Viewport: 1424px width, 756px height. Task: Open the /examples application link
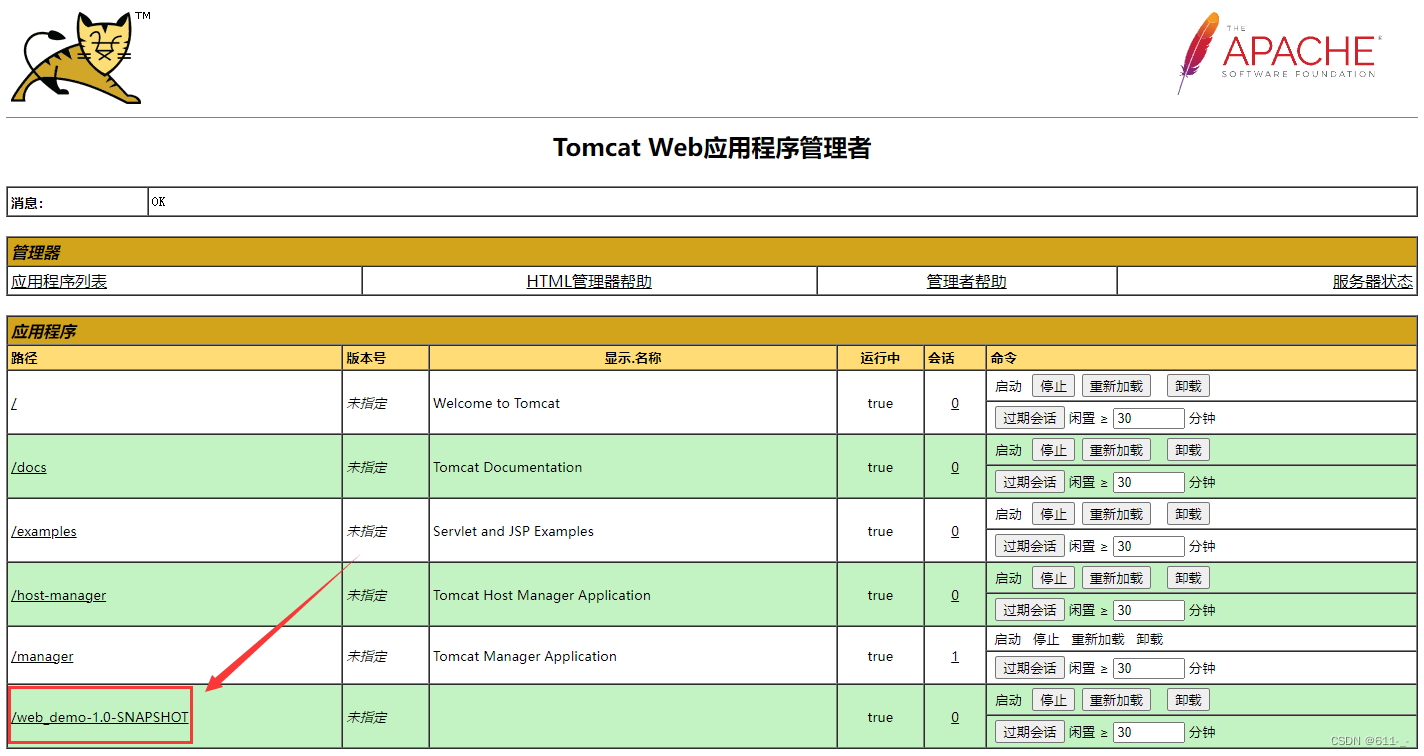pos(44,532)
